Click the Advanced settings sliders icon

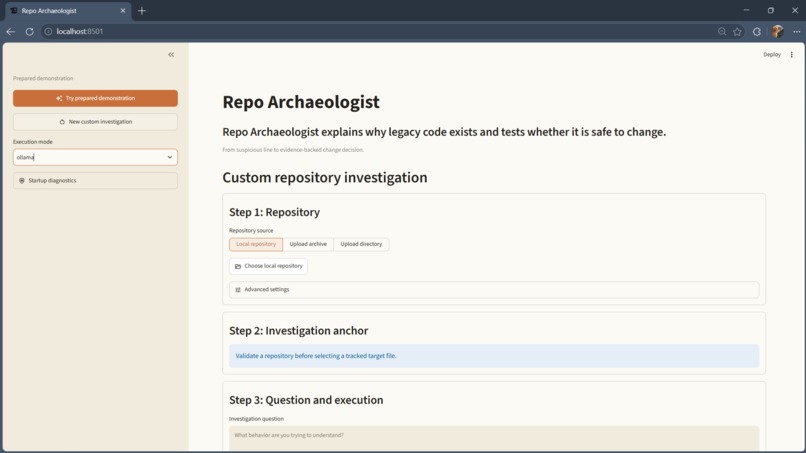point(237,289)
